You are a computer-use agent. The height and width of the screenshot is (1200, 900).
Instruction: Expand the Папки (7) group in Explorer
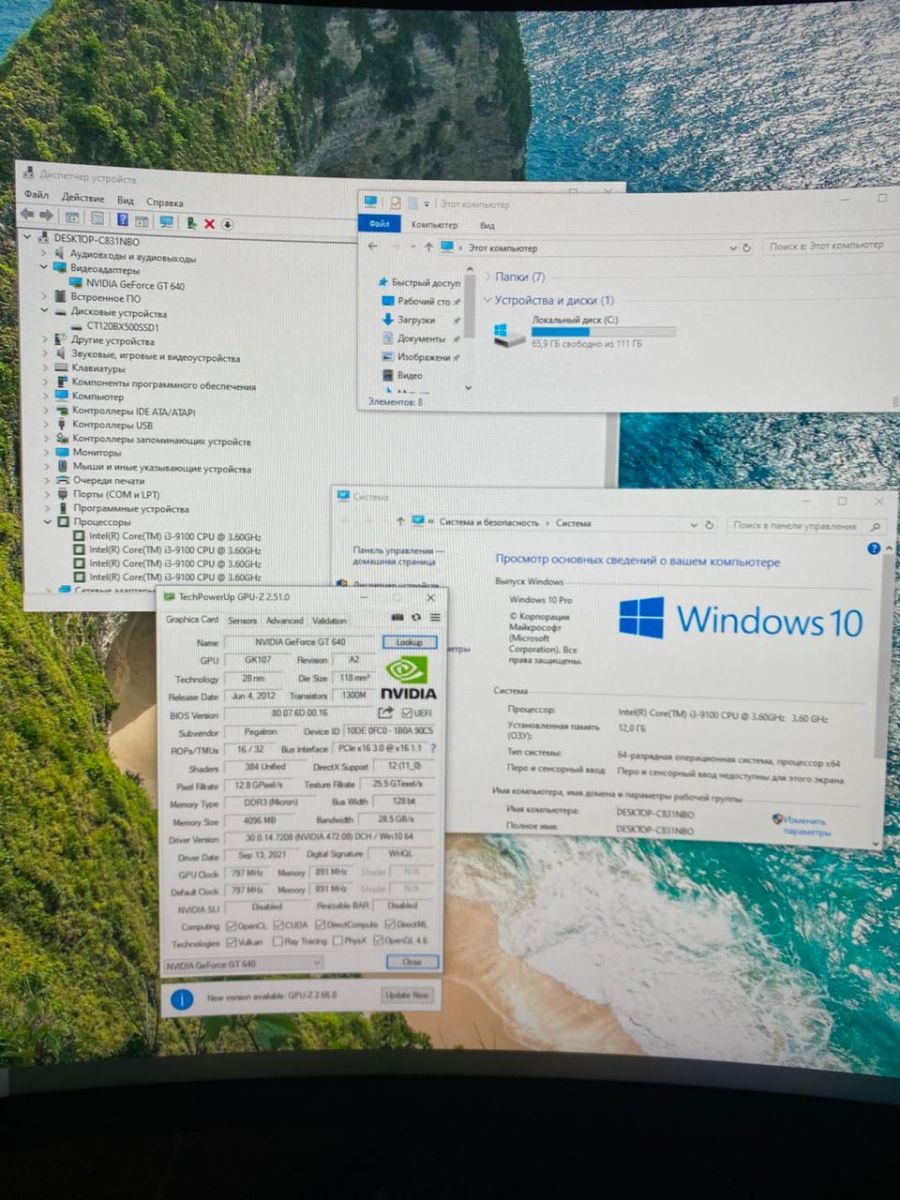(x=487, y=277)
